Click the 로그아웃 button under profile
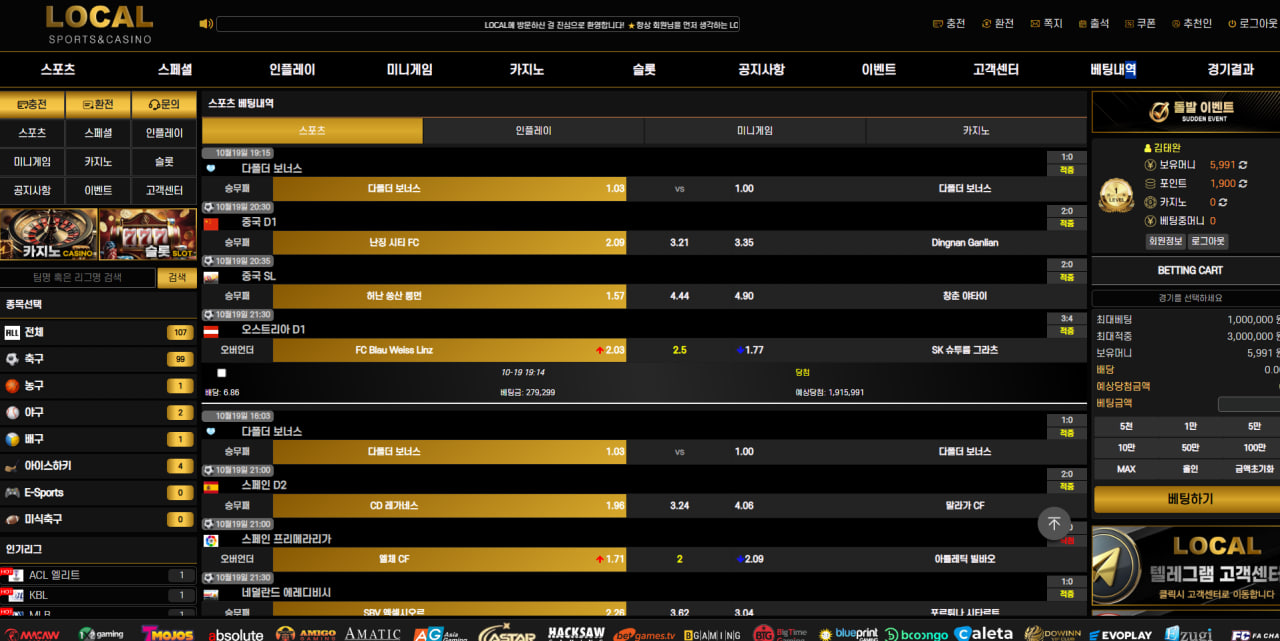The image size is (1280, 641). 1208,241
